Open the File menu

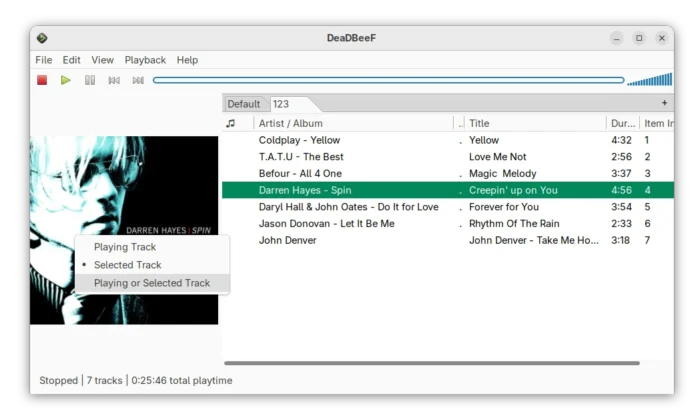coord(44,60)
